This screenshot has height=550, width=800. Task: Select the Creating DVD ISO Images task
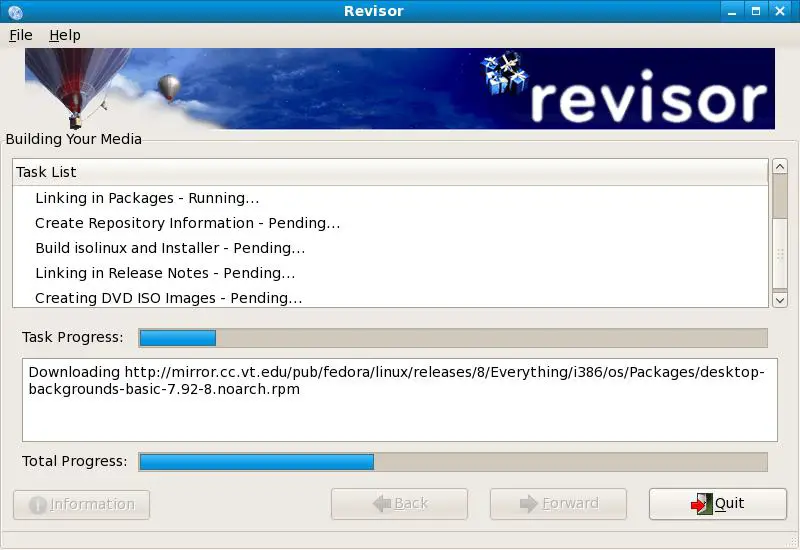click(168, 298)
